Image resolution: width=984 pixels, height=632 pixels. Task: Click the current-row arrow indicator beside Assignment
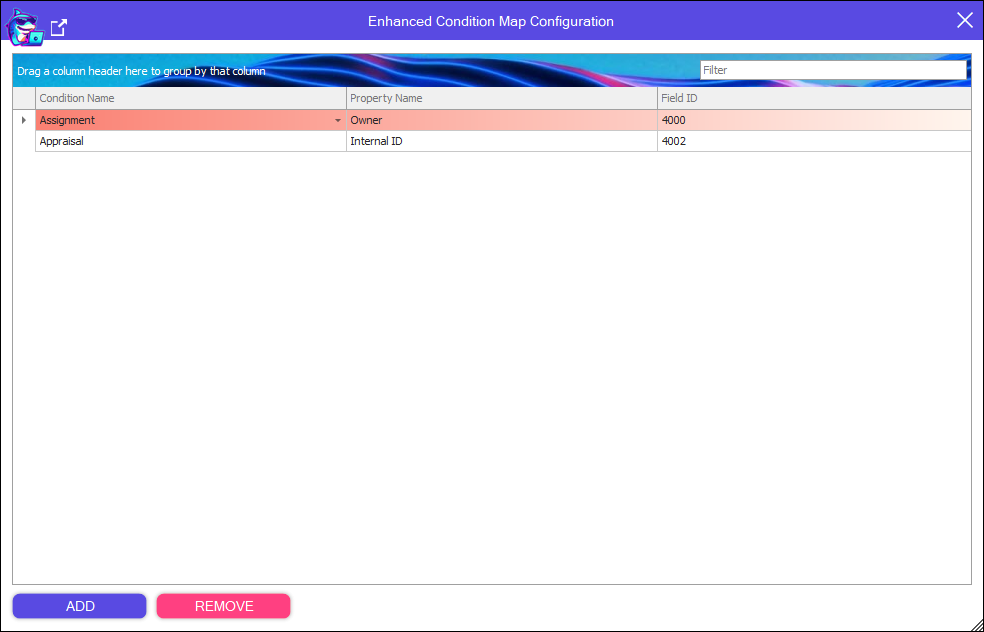[x=24, y=120]
